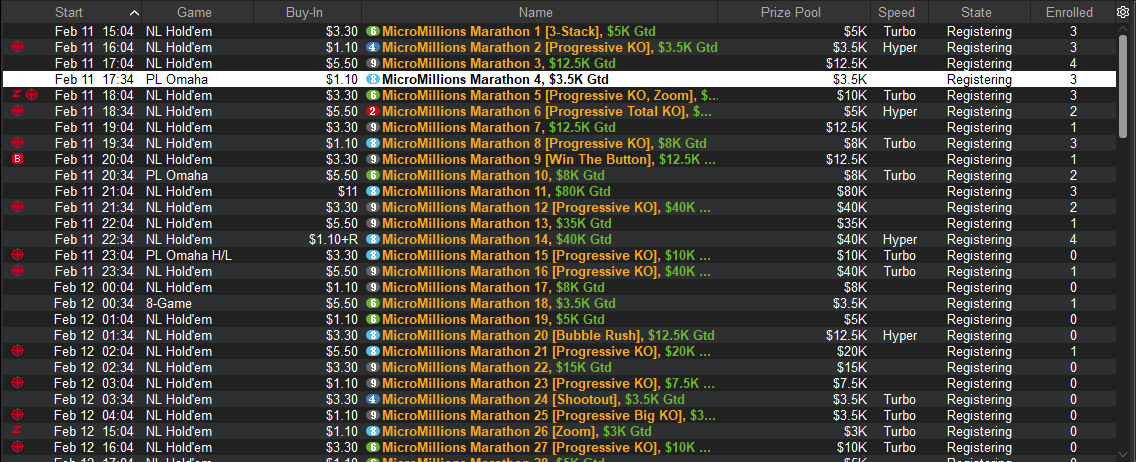The height and width of the screenshot is (462, 1136).
Task: Click the 8-max badge on Marathon 20
Action: (372, 335)
